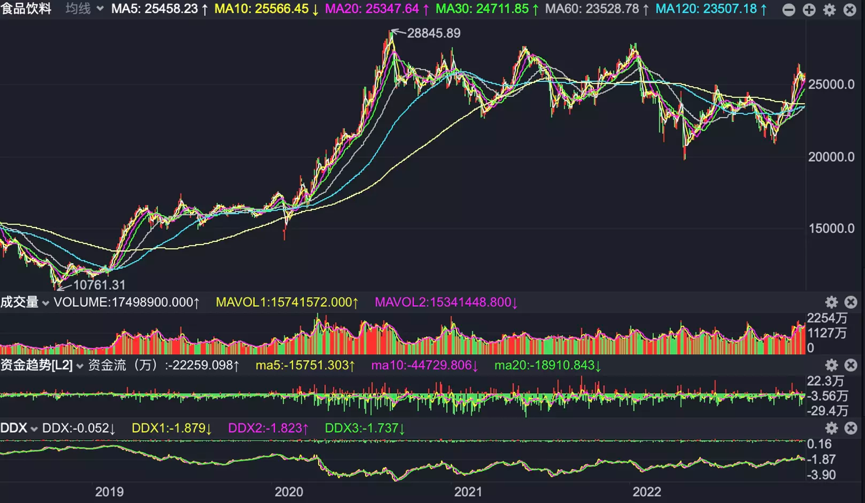This screenshot has height=503, width=865.
Task: Open main chart settings gear
Action: (x=830, y=9)
